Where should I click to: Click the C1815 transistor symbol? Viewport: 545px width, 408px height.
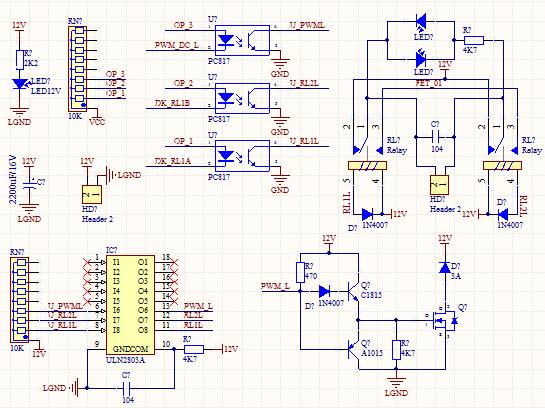[x=353, y=291]
